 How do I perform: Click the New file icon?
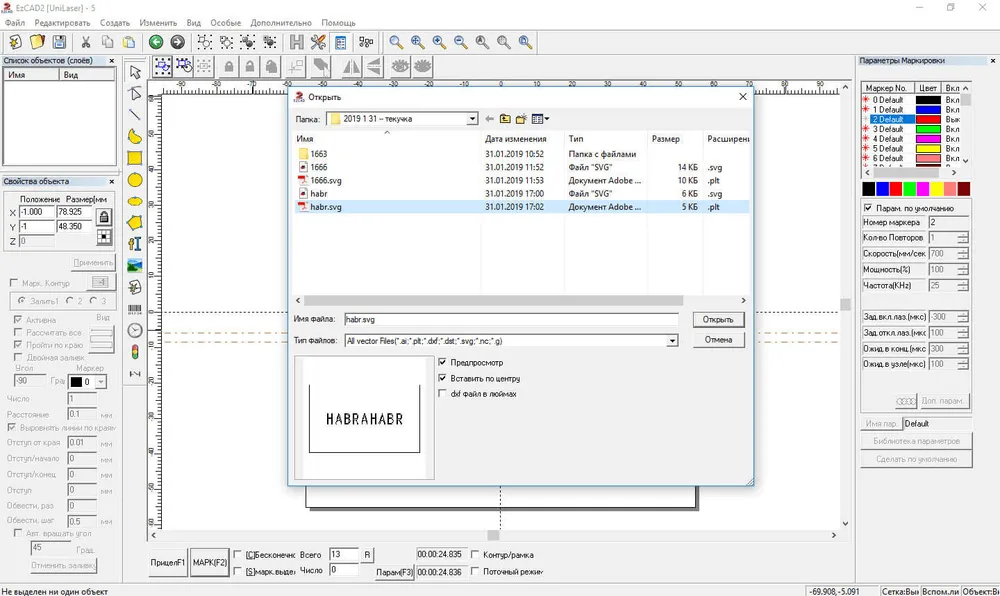click(15, 42)
